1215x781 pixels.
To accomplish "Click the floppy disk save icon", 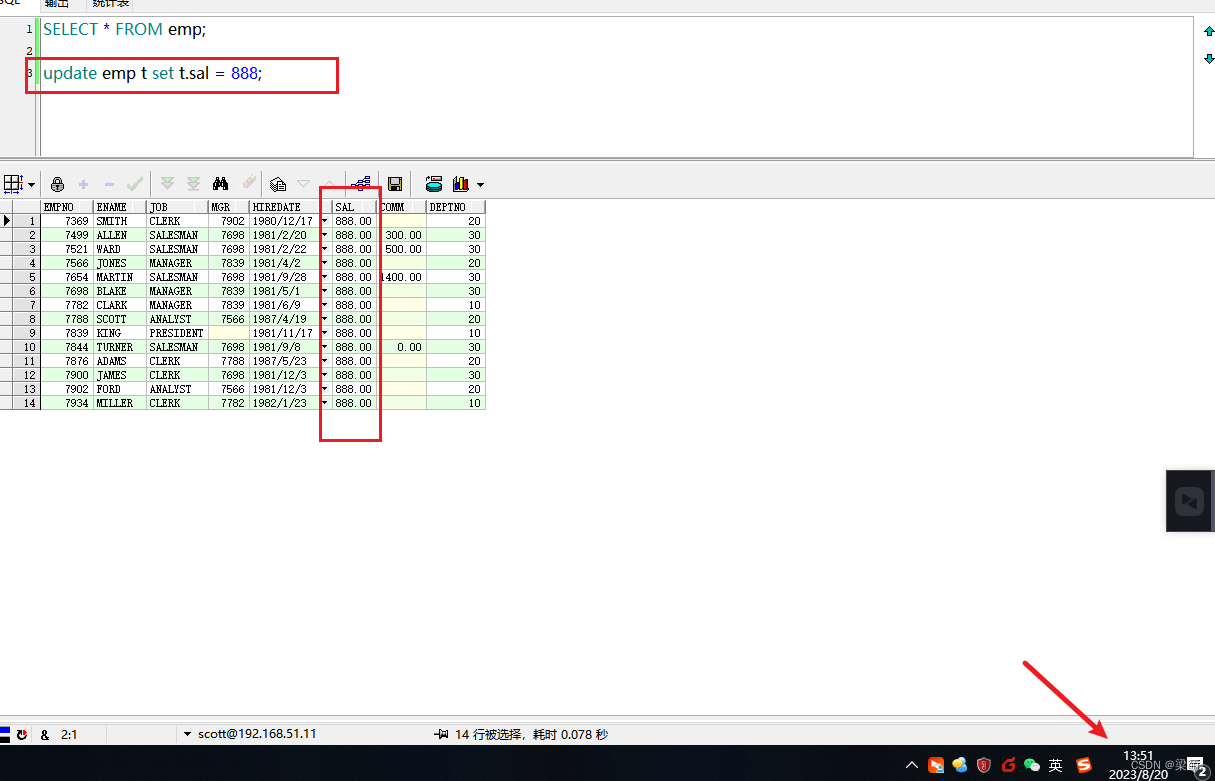I will (x=395, y=184).
